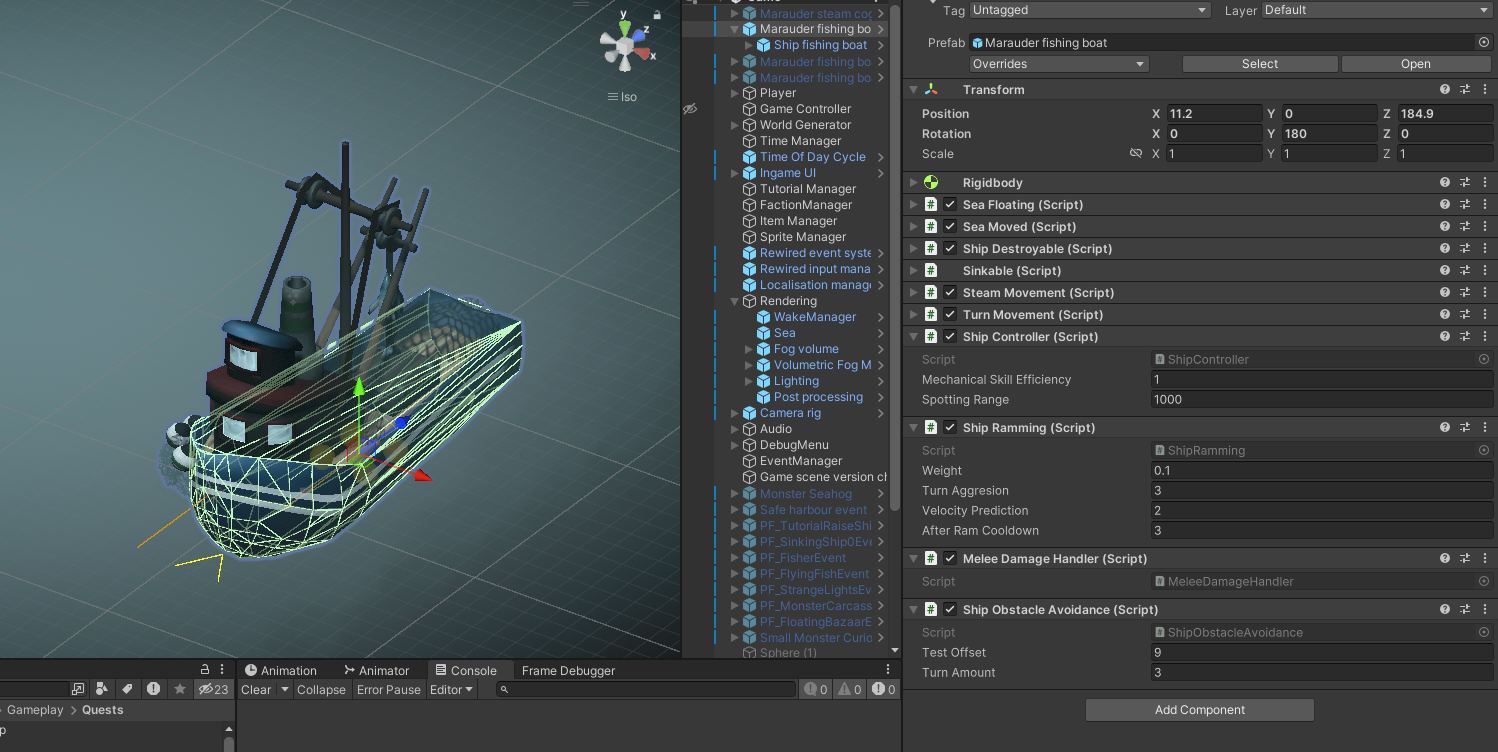Click the ShipController script object picker circle
The height and width of the screenshot is (752, 1498).
coord(1484,360)
